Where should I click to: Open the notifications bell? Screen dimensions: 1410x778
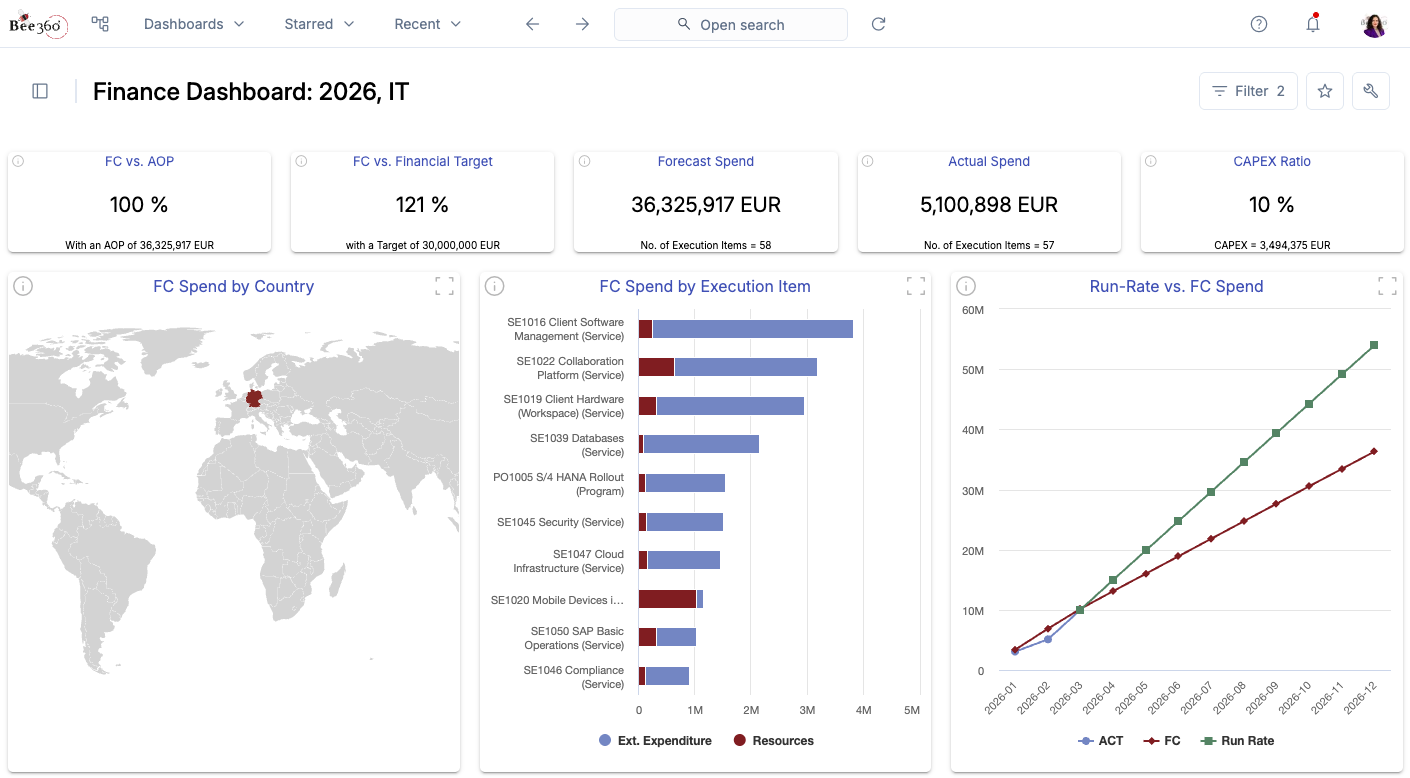click(1313, 24)
